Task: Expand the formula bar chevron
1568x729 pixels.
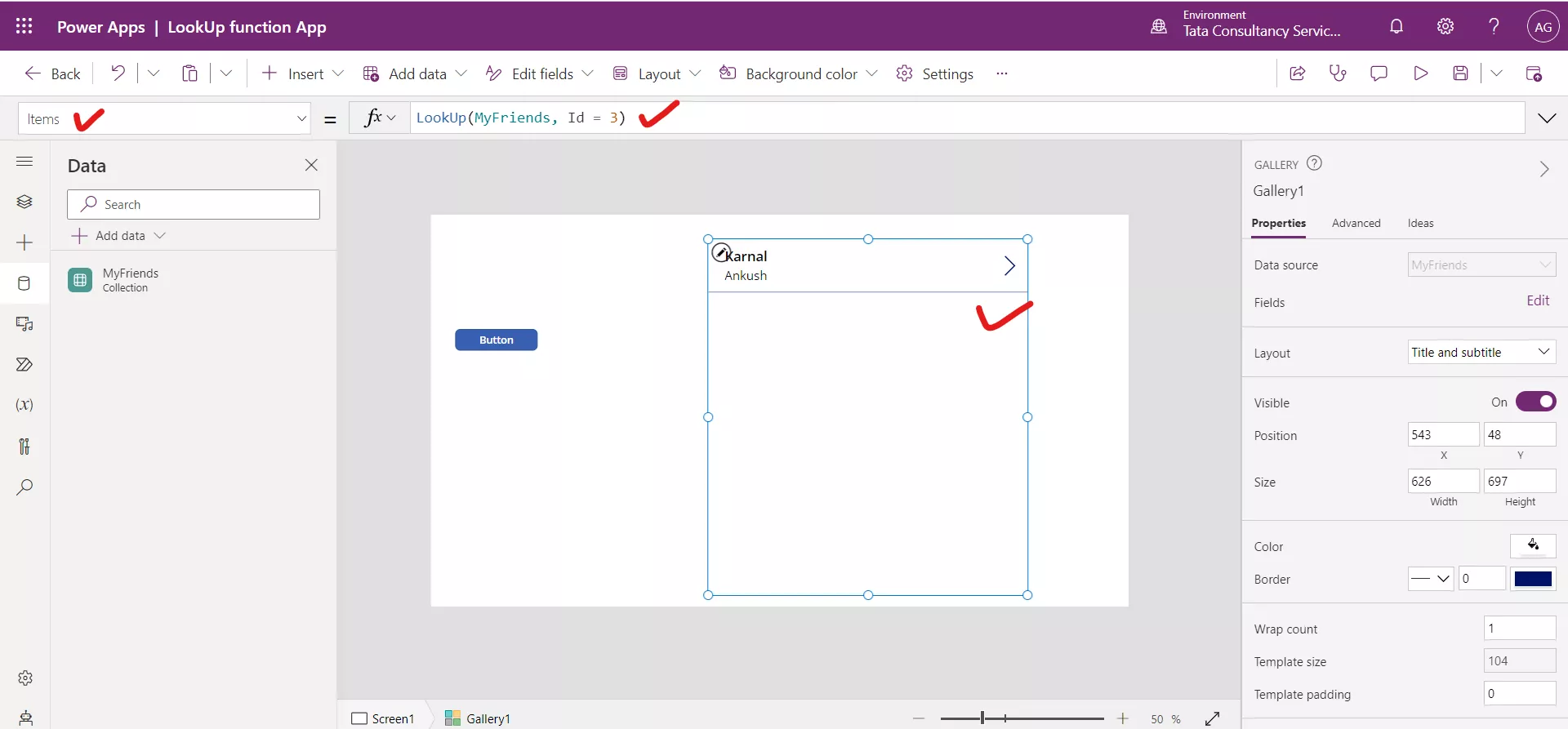Action: click(1547, 118)
